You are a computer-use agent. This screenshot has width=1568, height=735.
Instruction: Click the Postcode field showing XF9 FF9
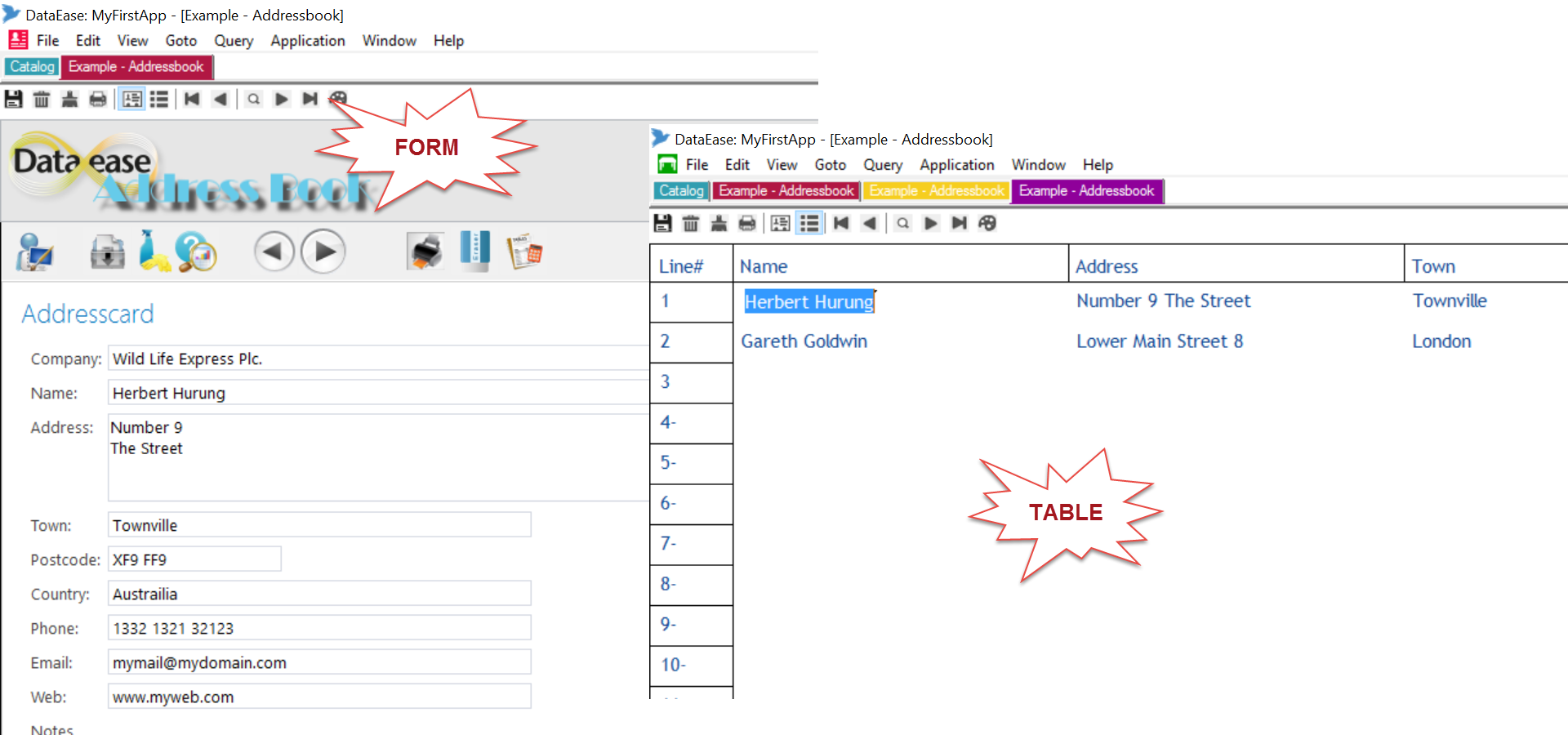coord(194,559)
